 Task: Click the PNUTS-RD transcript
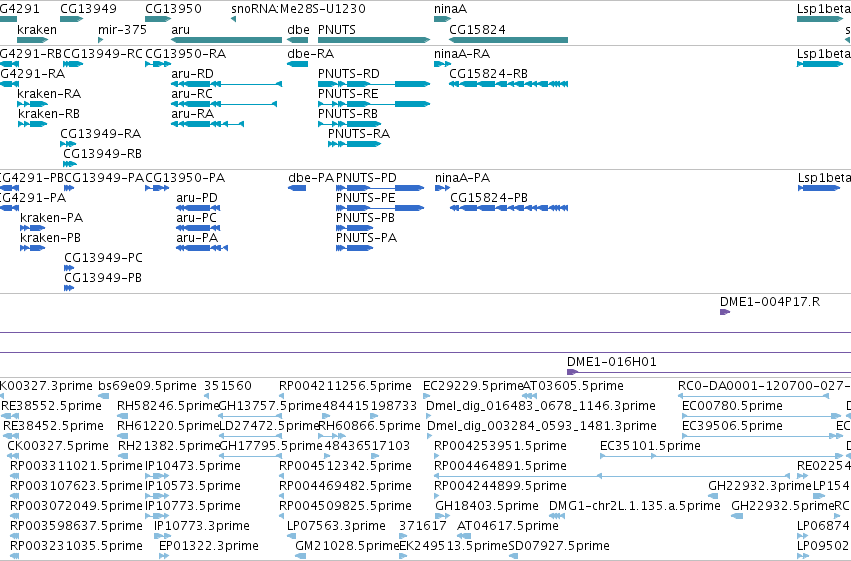coord(374,84)
